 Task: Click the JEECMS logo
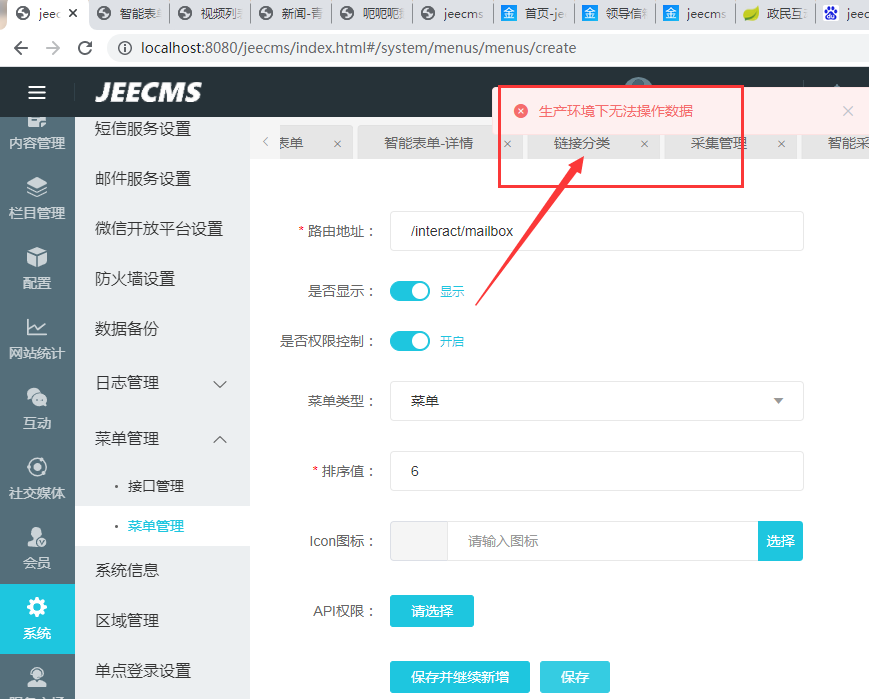coord(149,92)
